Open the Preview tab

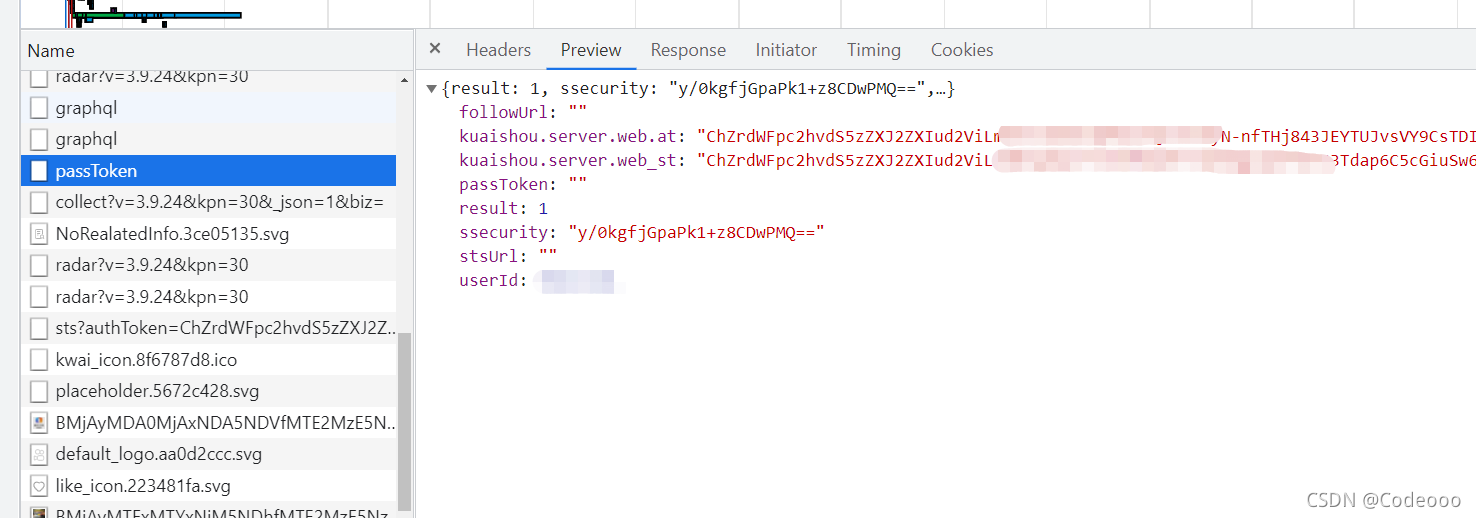click(591, 50)
